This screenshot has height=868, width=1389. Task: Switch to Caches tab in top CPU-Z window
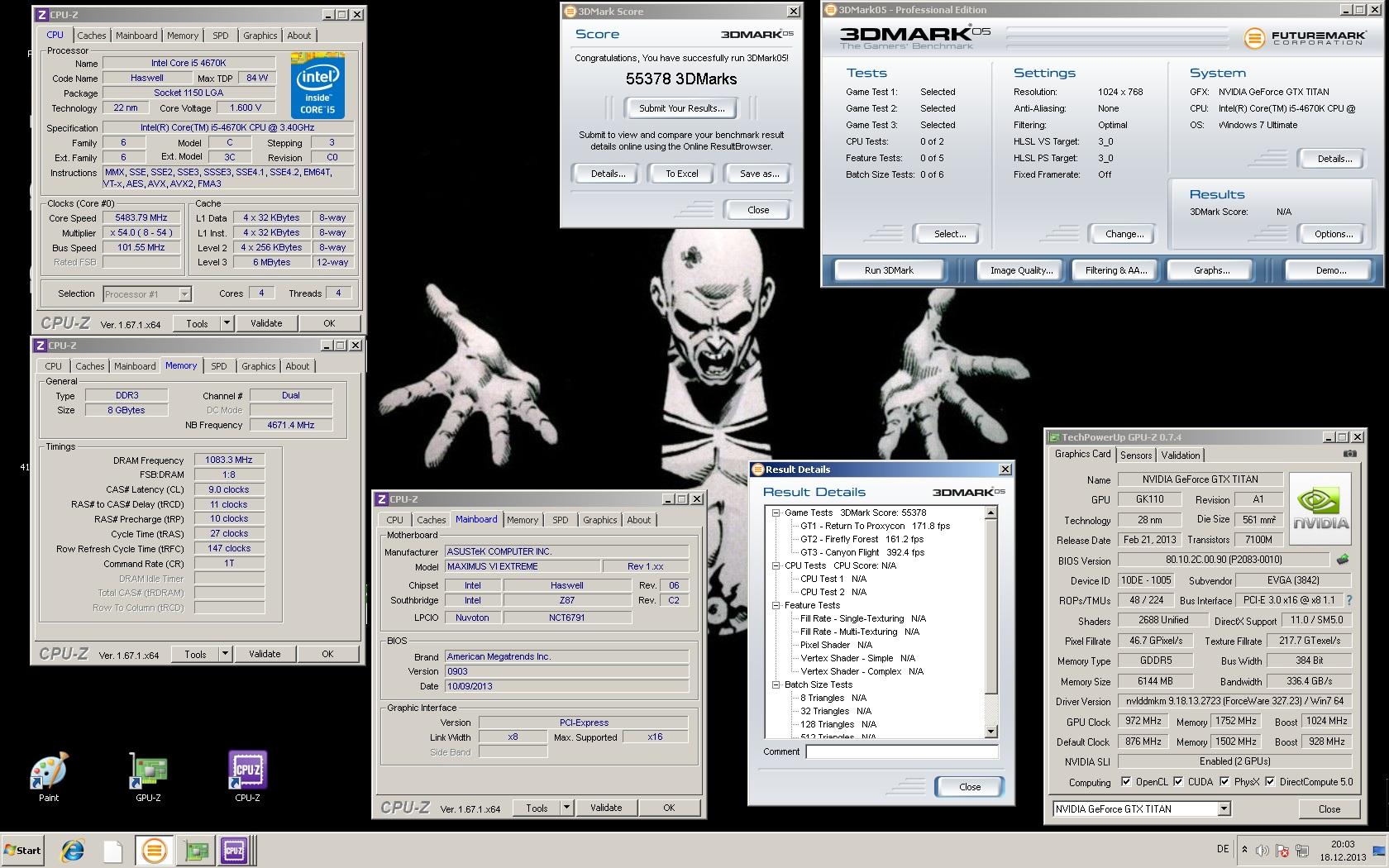pos(92,36)
